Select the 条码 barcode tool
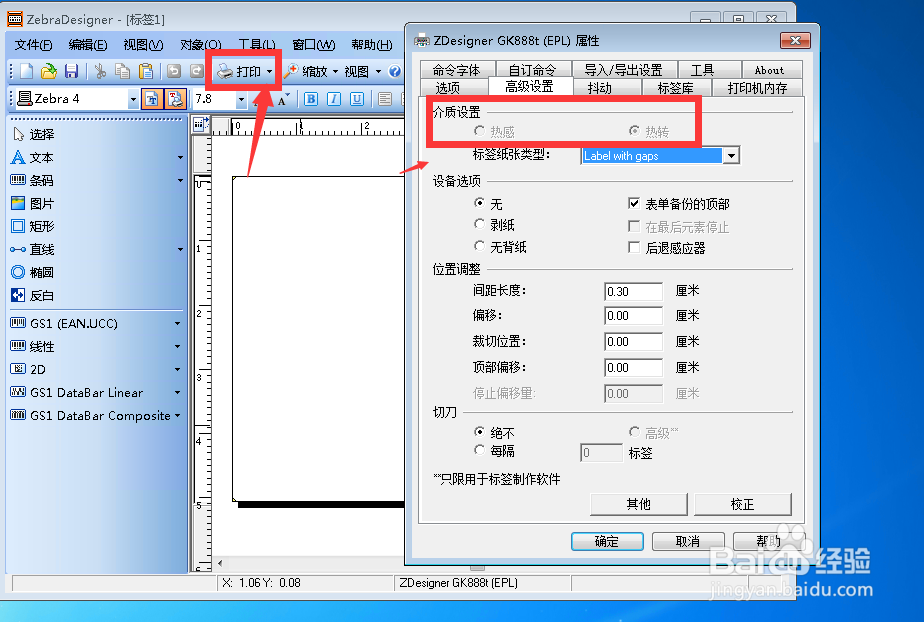 [32, 180]
